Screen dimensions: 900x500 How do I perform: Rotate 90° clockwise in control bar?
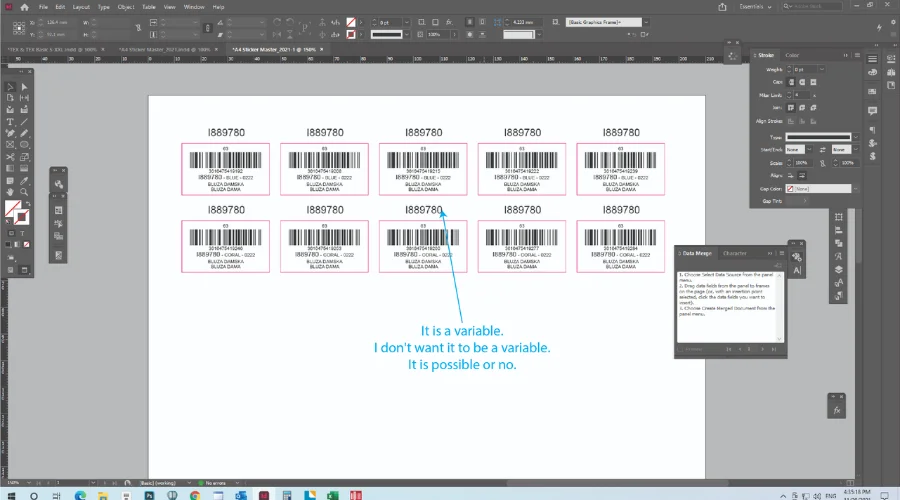(277, 22)
